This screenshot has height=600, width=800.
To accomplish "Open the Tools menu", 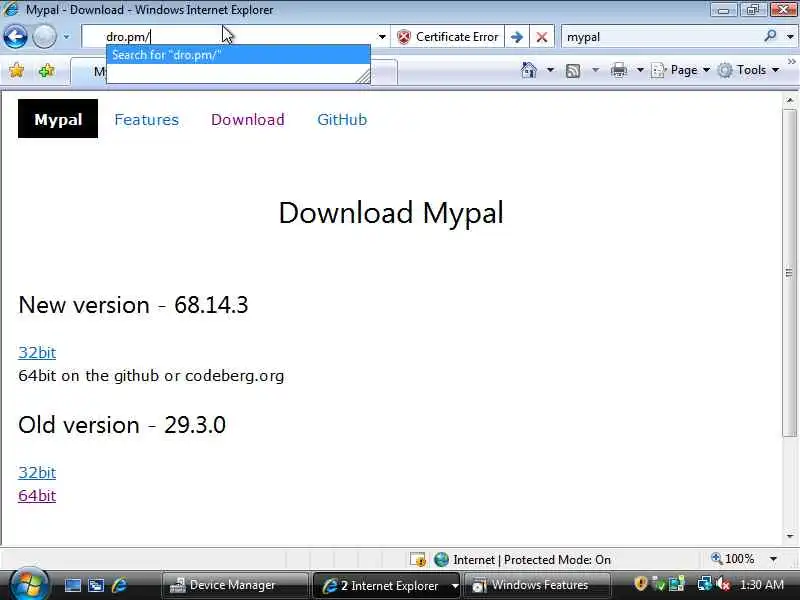I will 748,70.
